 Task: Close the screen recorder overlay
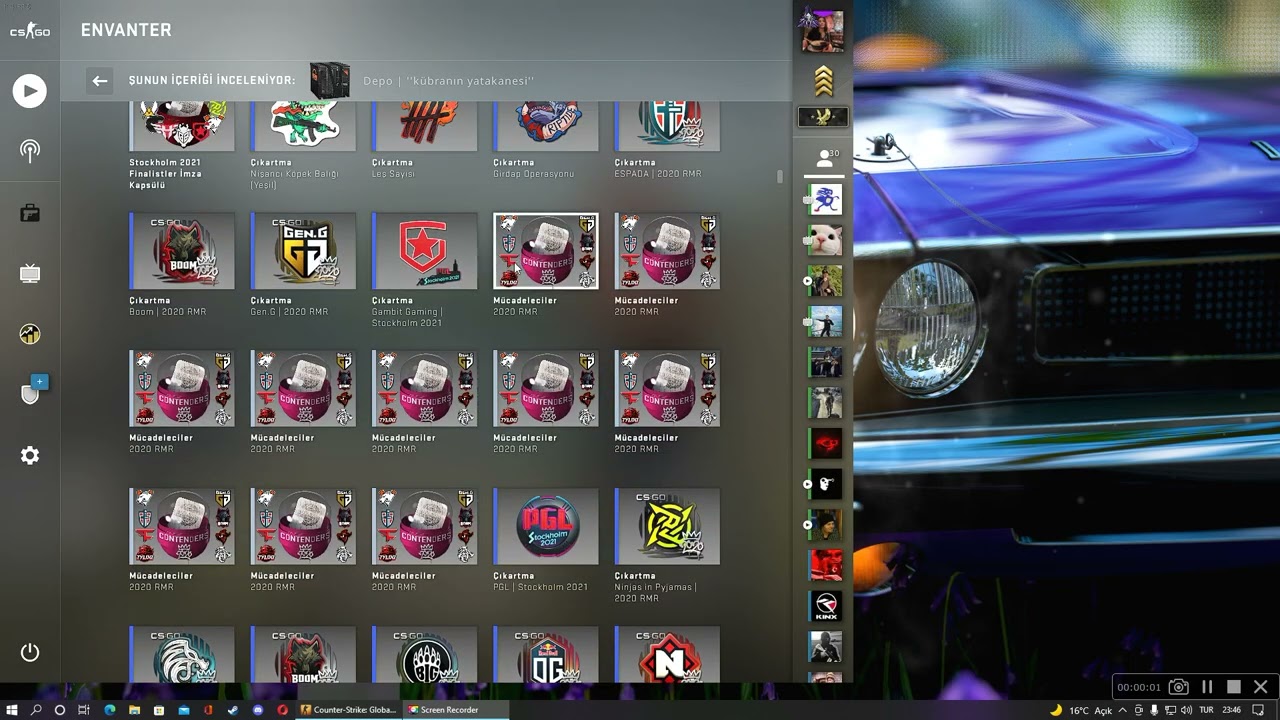point(1261,687)
